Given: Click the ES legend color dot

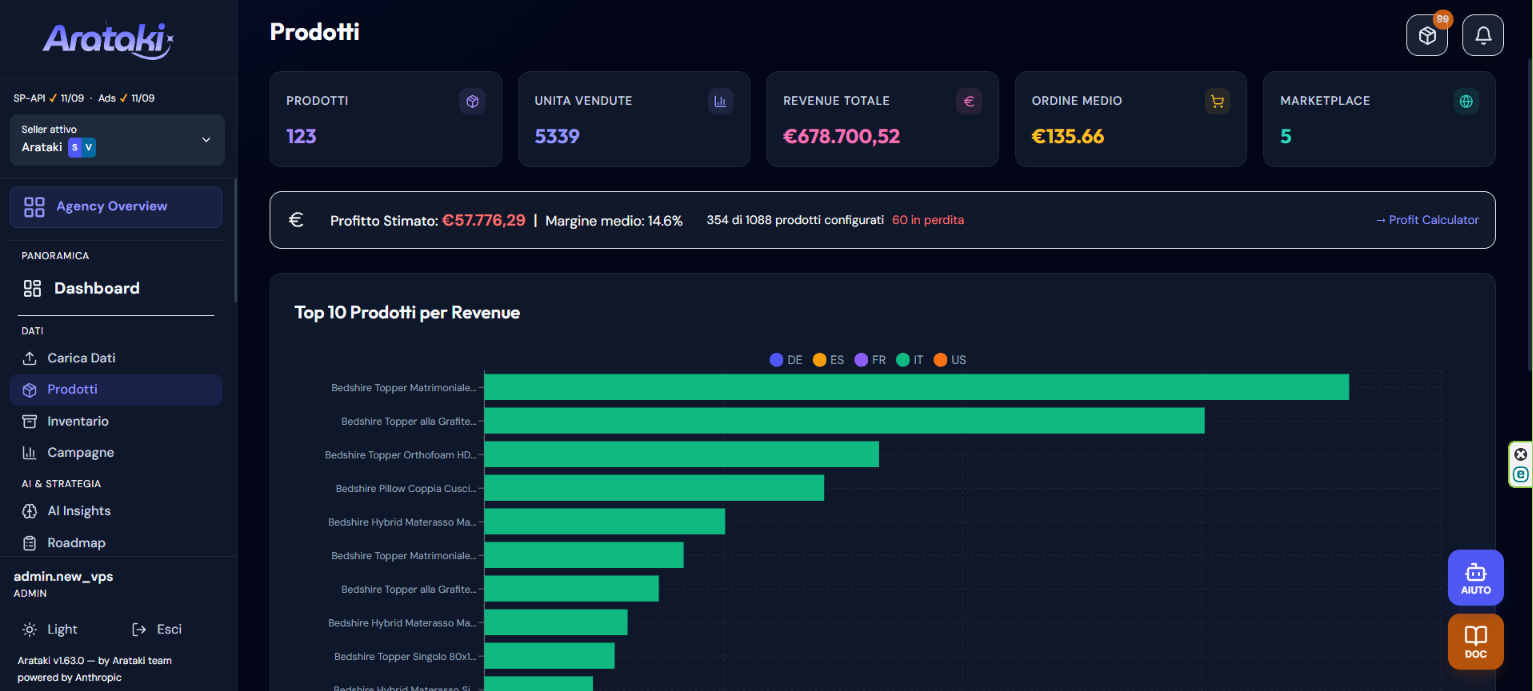Looking at the screenshot, I should pos(819,360).
